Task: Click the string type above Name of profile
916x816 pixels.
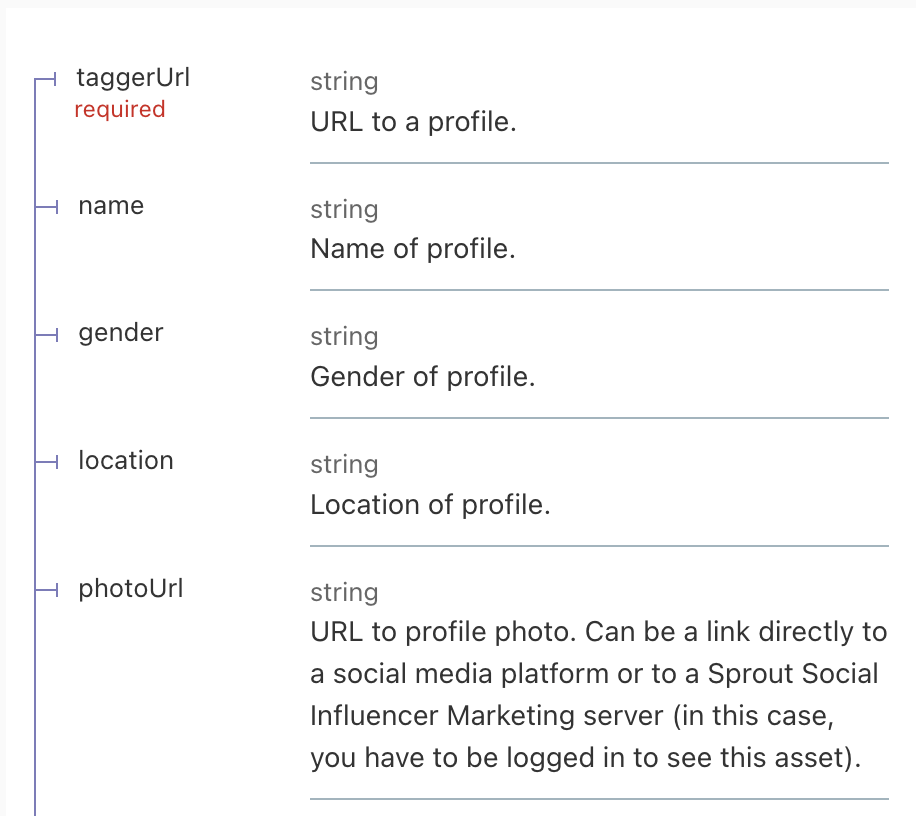Action: (344, 210)
